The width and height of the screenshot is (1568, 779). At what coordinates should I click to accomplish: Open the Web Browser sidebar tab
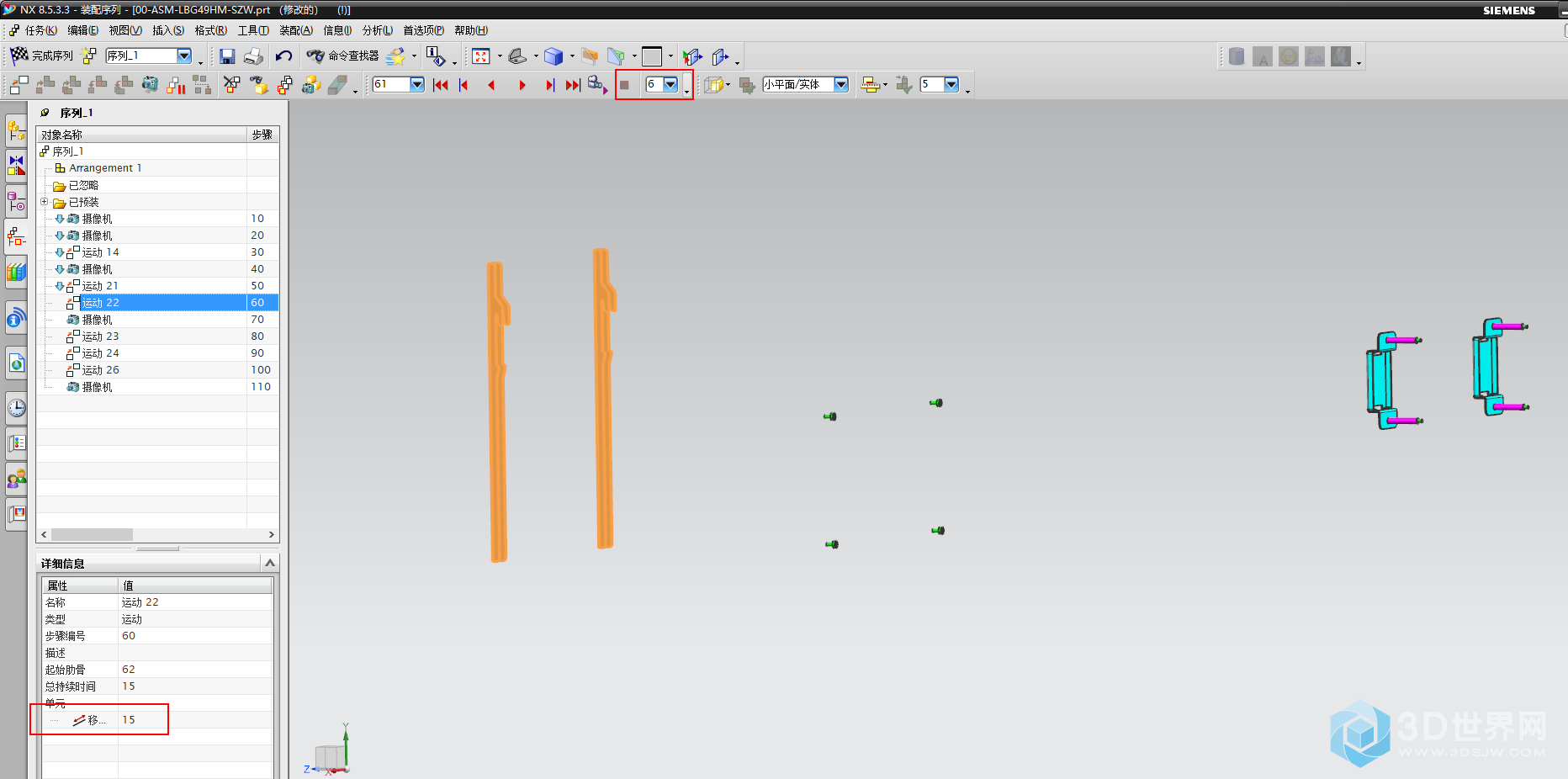[16, 363]
